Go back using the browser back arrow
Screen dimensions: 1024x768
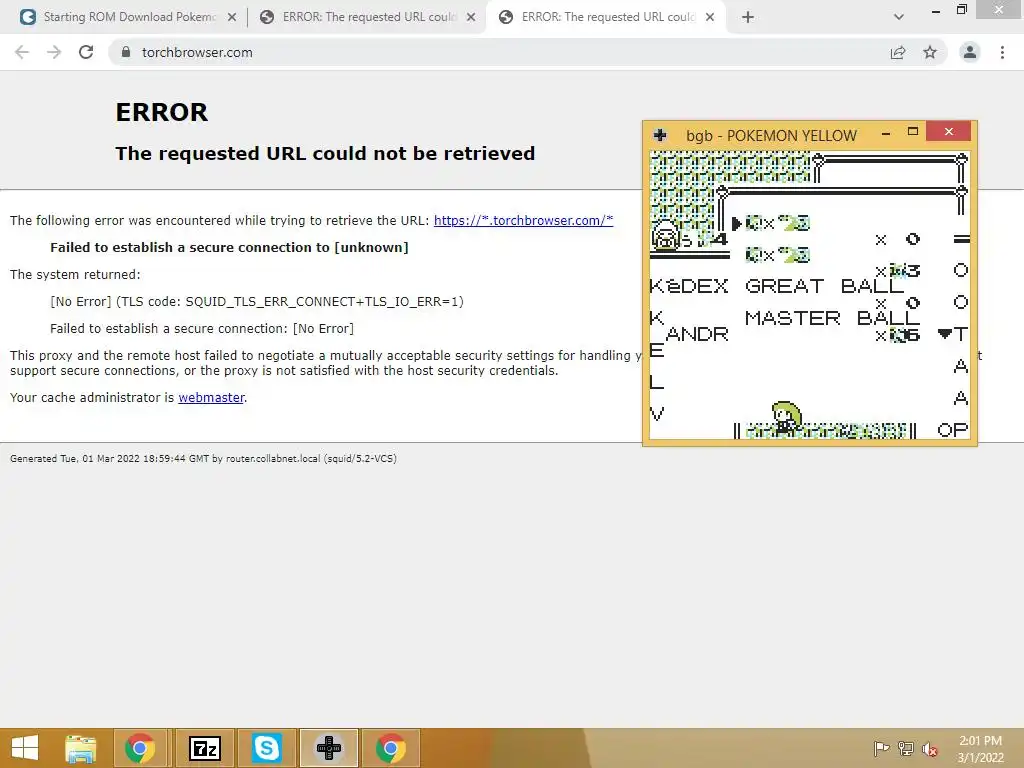22,52
